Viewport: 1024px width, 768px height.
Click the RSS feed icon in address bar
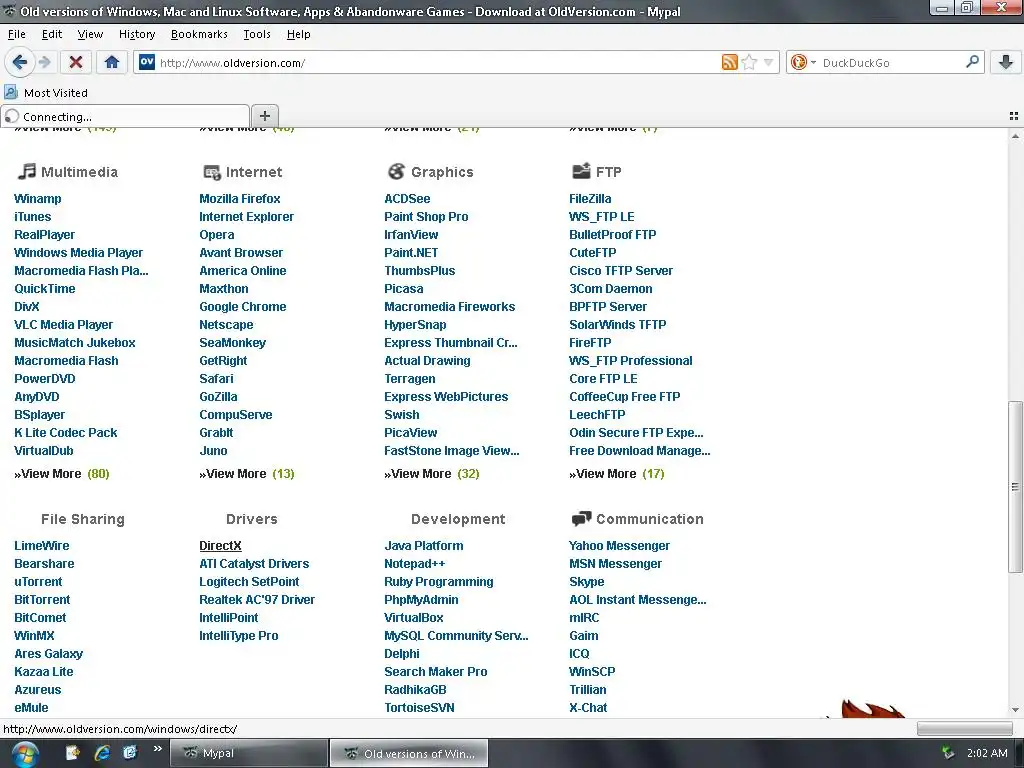tap(729, 62)
